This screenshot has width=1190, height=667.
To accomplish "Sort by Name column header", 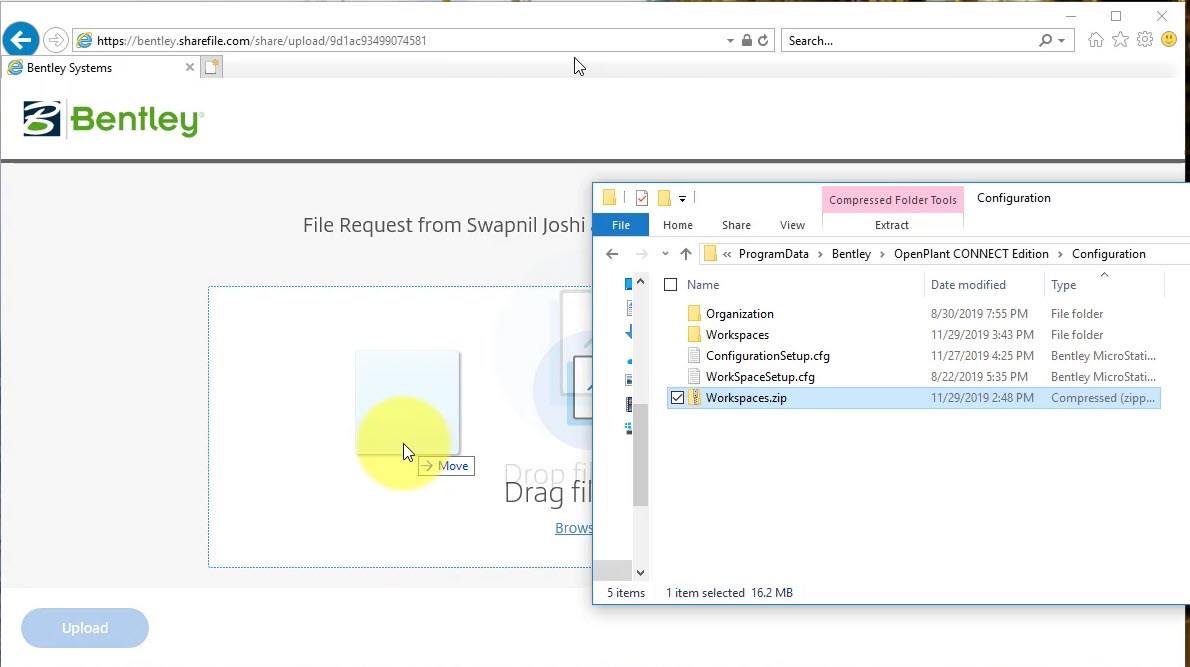I will coord(703,285).
